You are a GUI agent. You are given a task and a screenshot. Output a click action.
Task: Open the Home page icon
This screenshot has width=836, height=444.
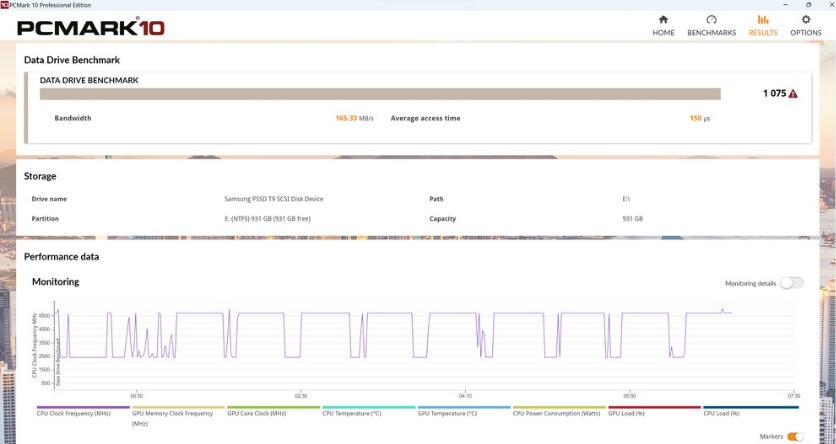point(663,20)
